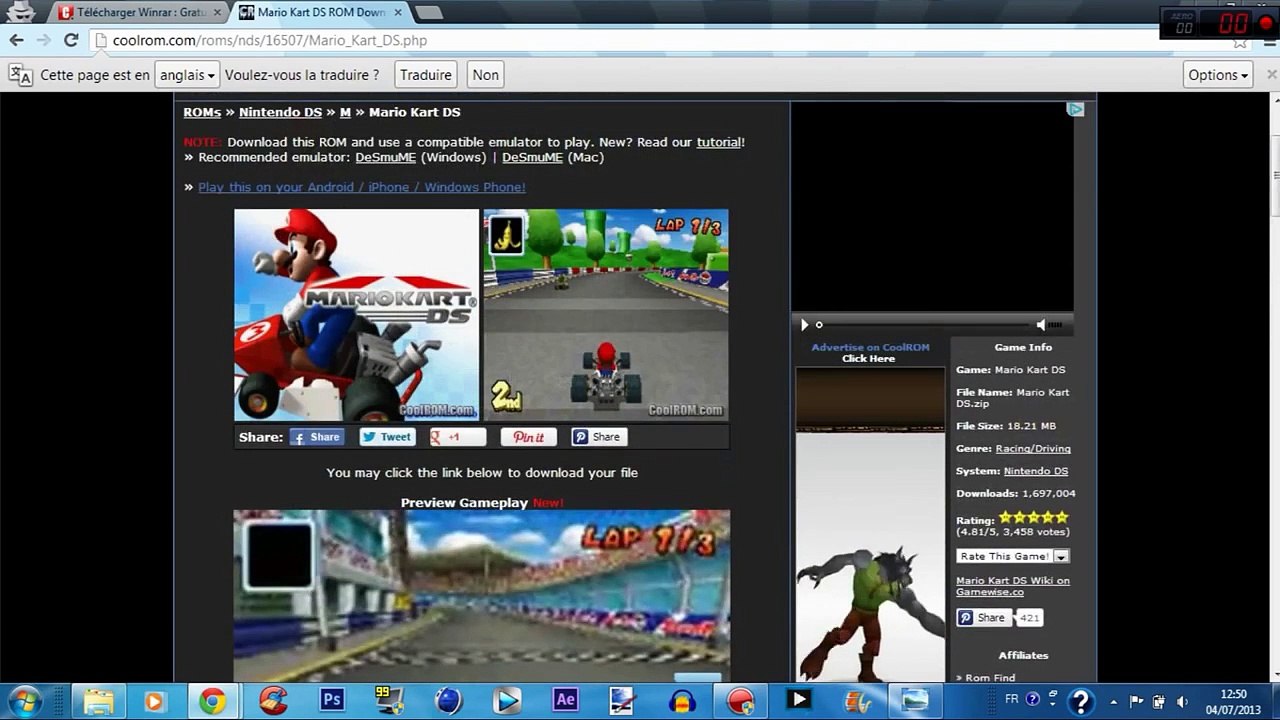This screenshot has height=720, width=1280.
Task: Open the help question mark tray icon
Action: point(1080,701)
